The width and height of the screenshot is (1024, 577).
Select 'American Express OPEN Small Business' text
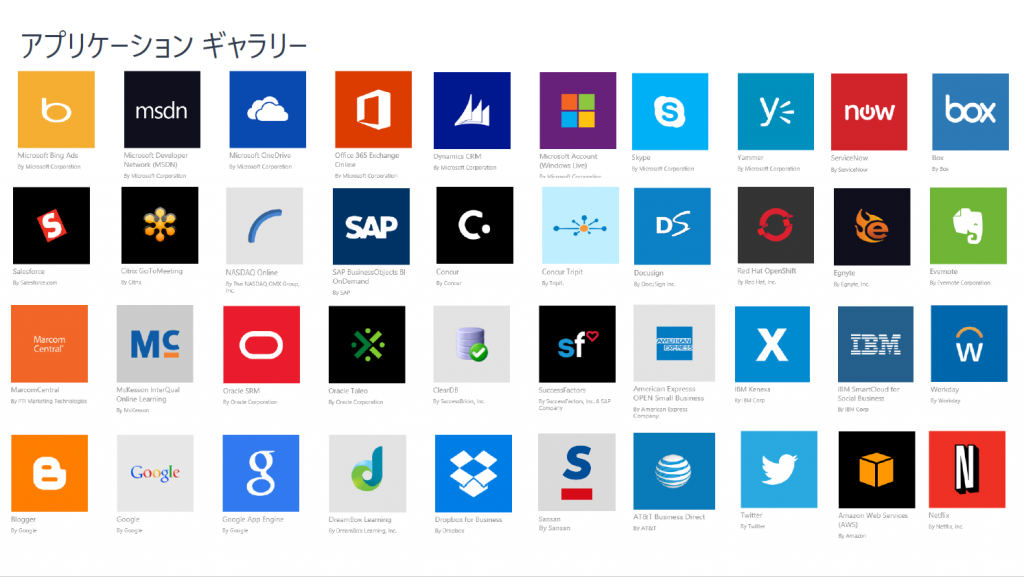click(x=669, y=394)
